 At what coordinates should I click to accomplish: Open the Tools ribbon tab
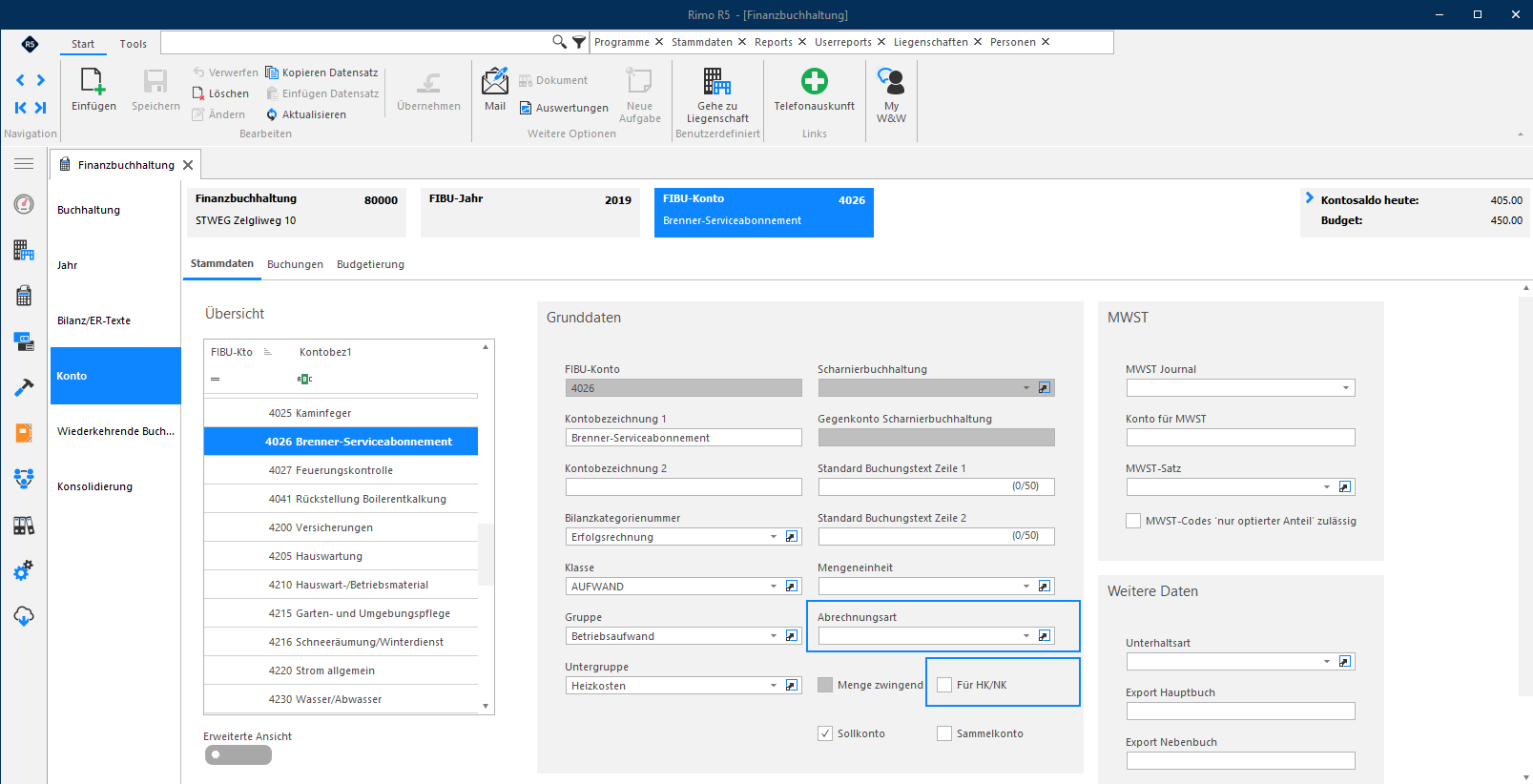point(134,44)
